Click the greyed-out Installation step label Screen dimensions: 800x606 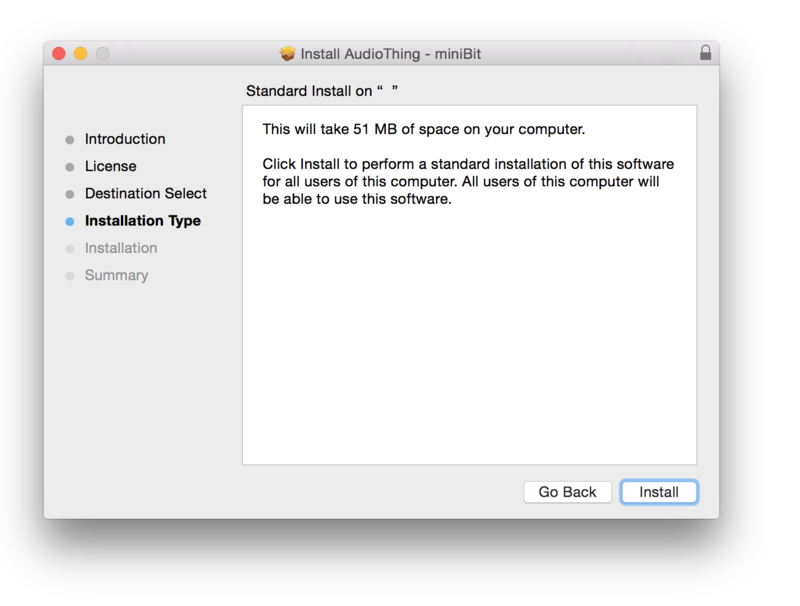pyautogui.click(x=121, y=248)
